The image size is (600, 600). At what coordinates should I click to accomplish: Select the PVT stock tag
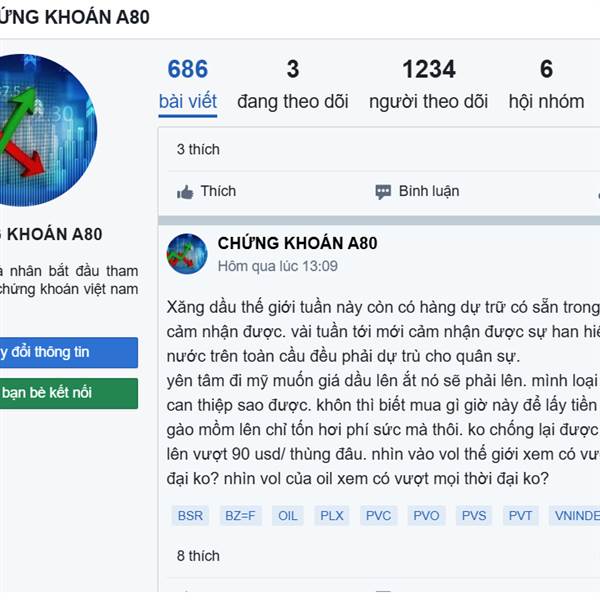coord(520,516)
